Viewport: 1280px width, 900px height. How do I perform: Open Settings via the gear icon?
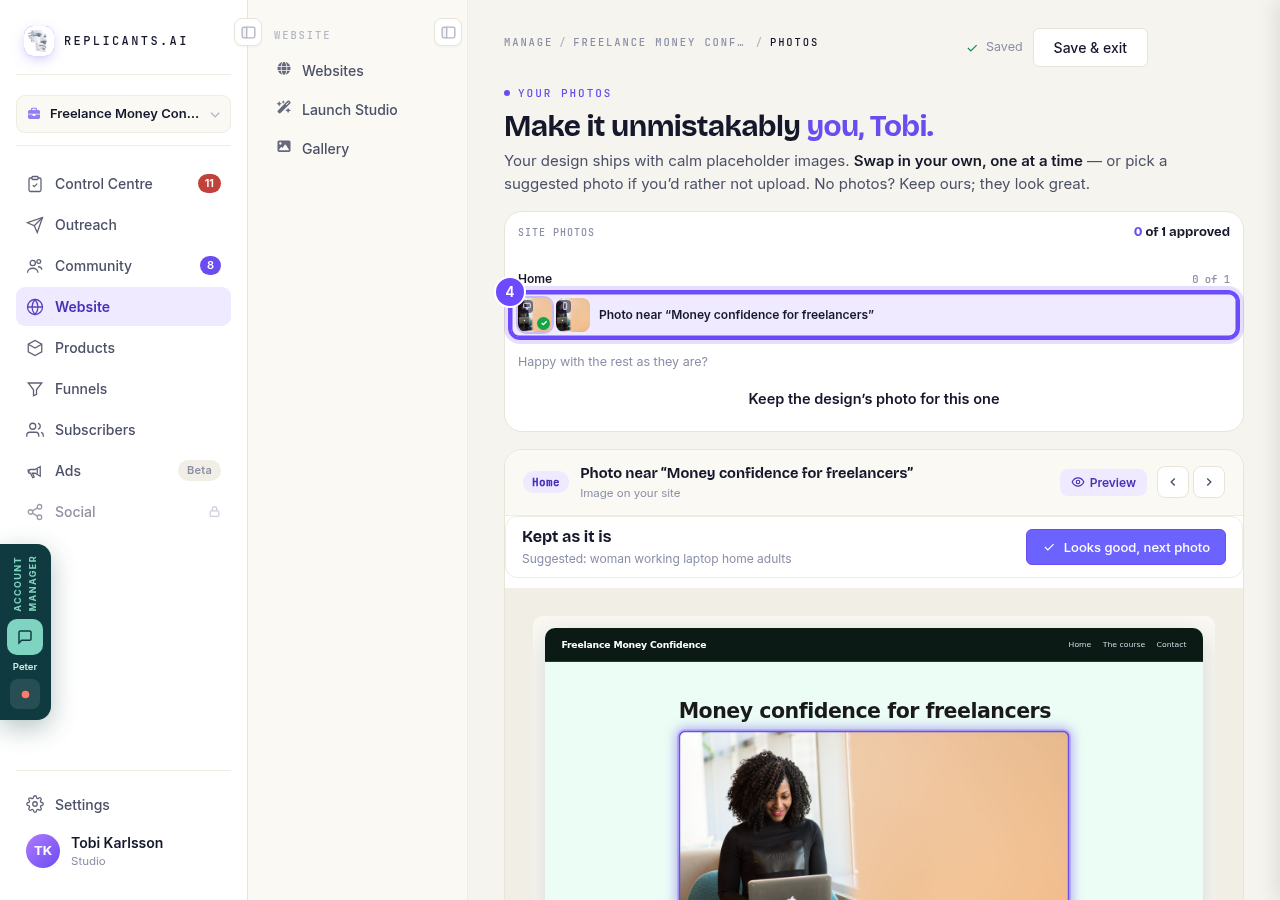point(35,805)
